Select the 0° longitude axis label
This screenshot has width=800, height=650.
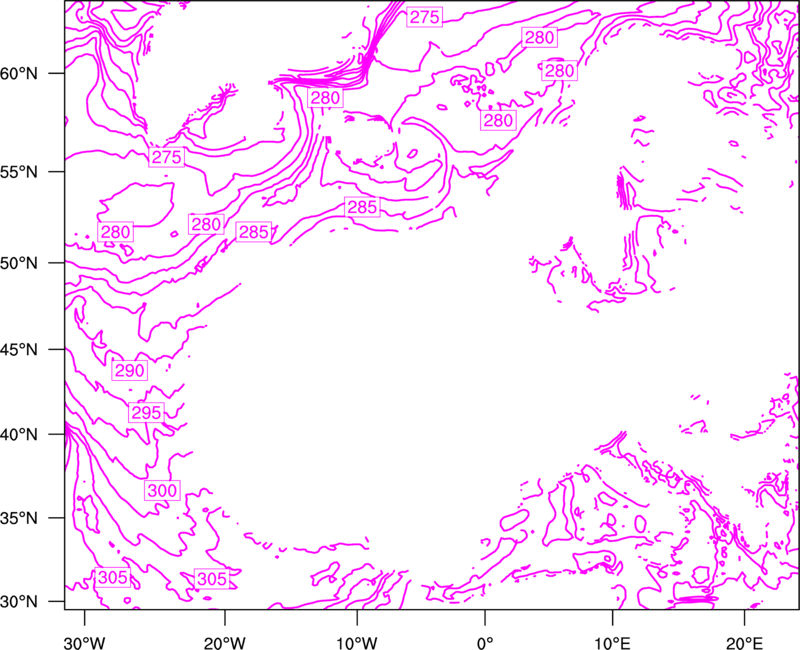point(485,643)
